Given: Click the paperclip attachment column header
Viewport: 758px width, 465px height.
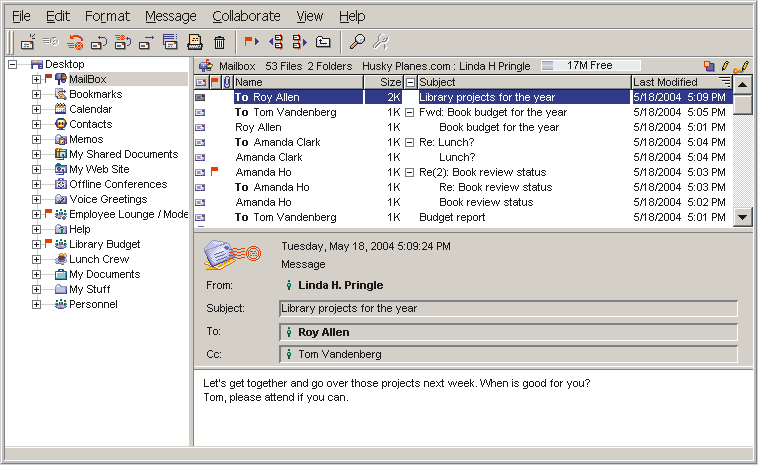Looking at the screenshot, I should pos(227,82).
